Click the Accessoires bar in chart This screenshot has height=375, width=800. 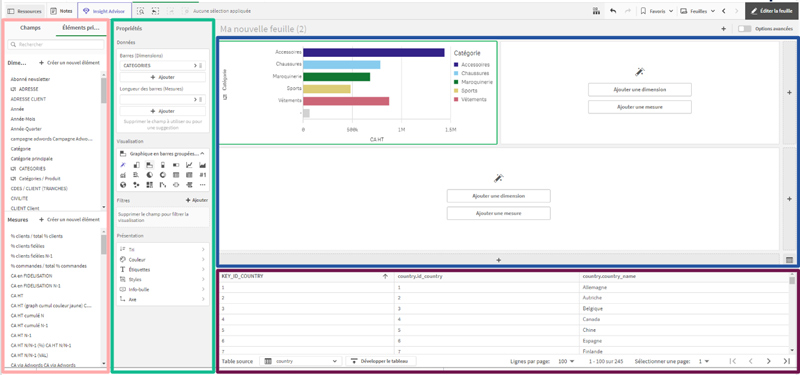click(373, 52)
